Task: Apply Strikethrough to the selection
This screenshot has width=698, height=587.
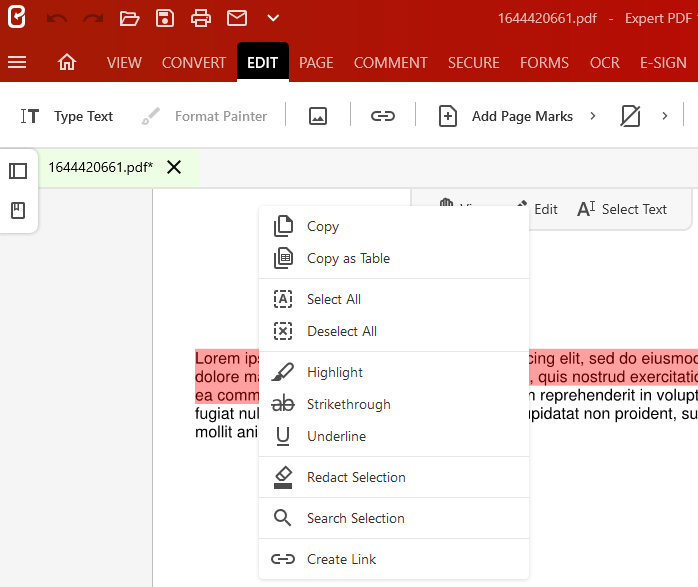Action: 394,404
